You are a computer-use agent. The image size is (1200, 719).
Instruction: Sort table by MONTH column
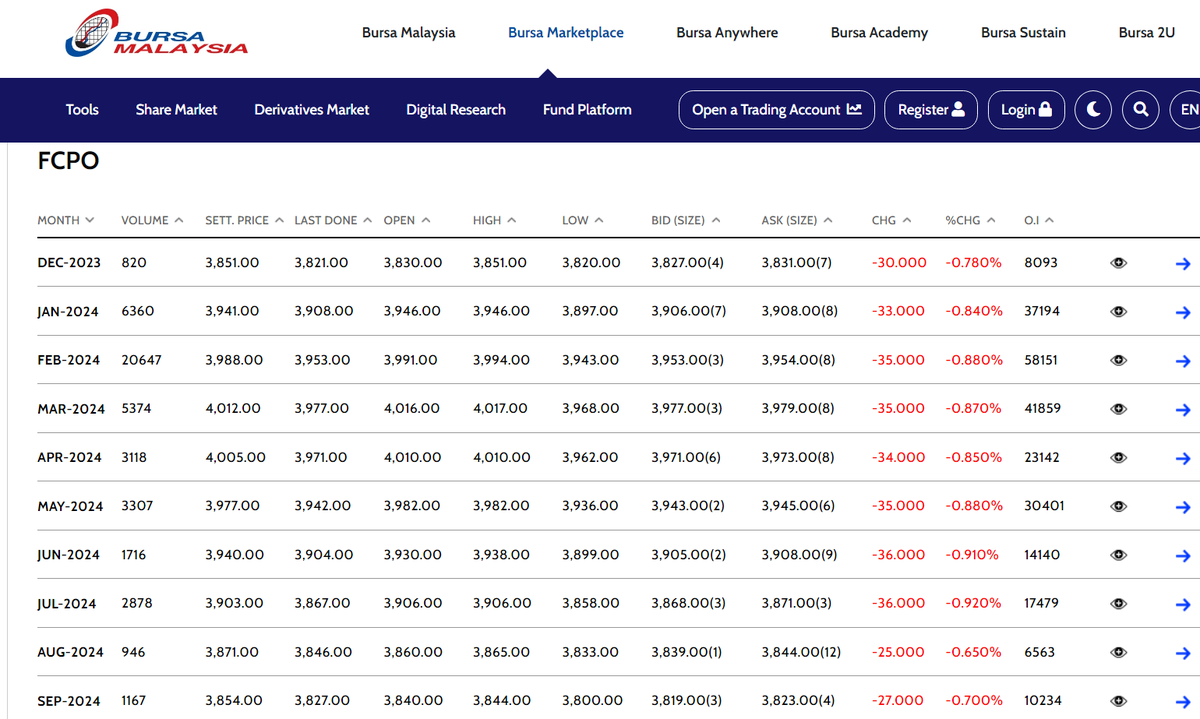pyautogui.click(x=66, y=220)
